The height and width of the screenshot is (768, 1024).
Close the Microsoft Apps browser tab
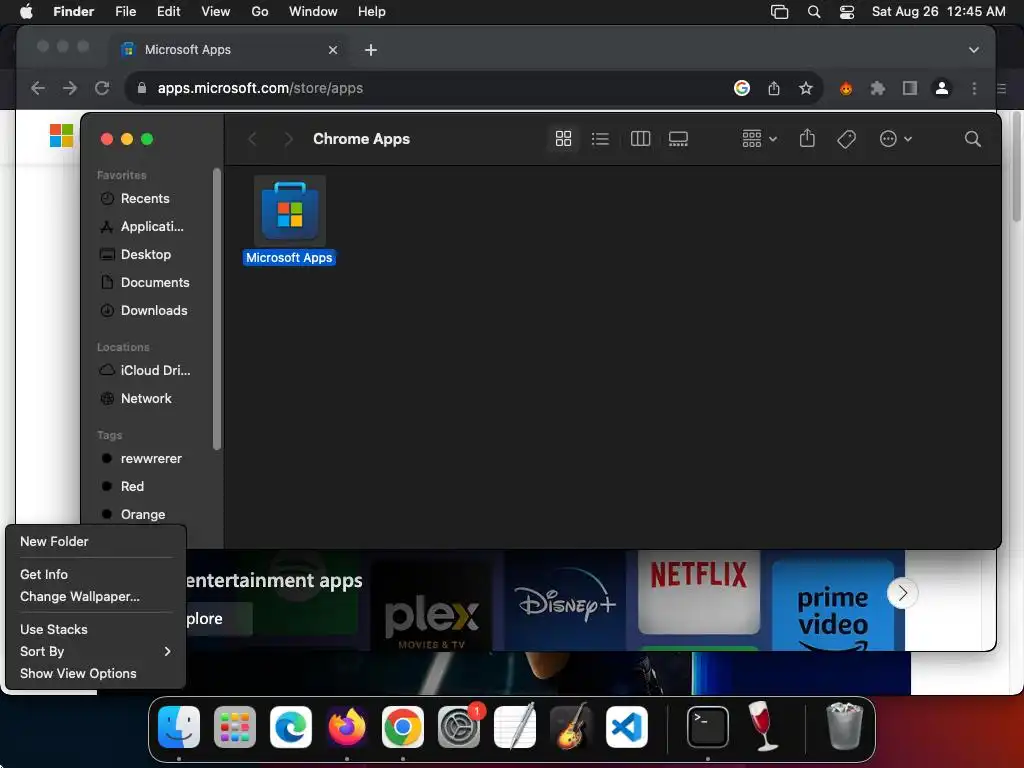(333, 50)
